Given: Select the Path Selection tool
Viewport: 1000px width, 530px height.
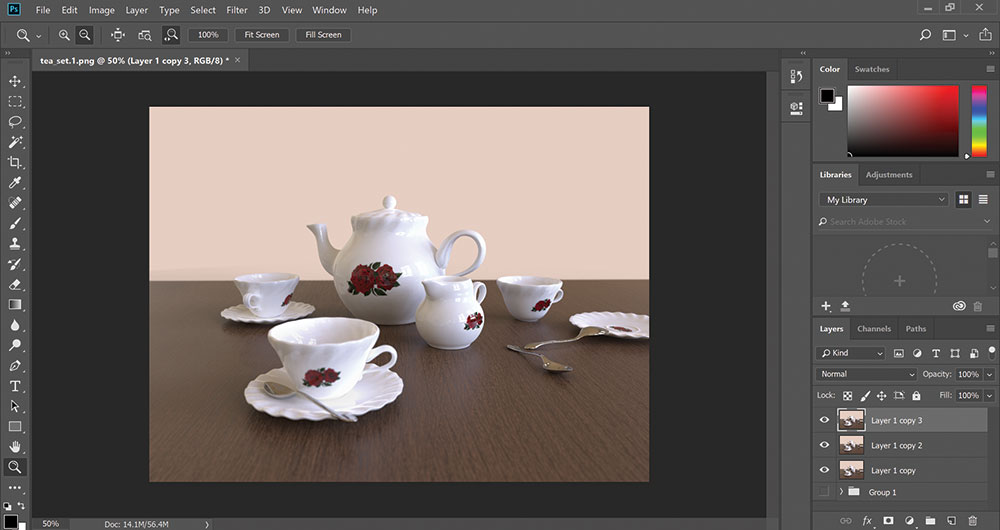Looking at the screenshot, I should (15, 407).
